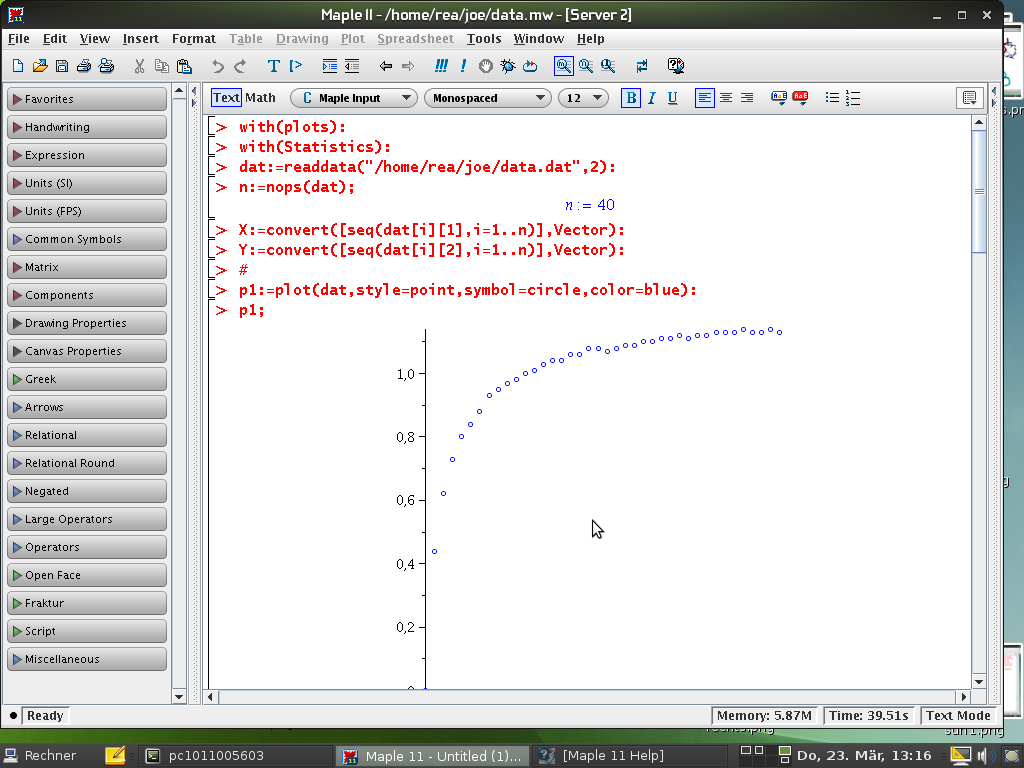Screen dimensions: 1024x768
Task: Toggle italic formatting
Action: (x=652, y=98)
